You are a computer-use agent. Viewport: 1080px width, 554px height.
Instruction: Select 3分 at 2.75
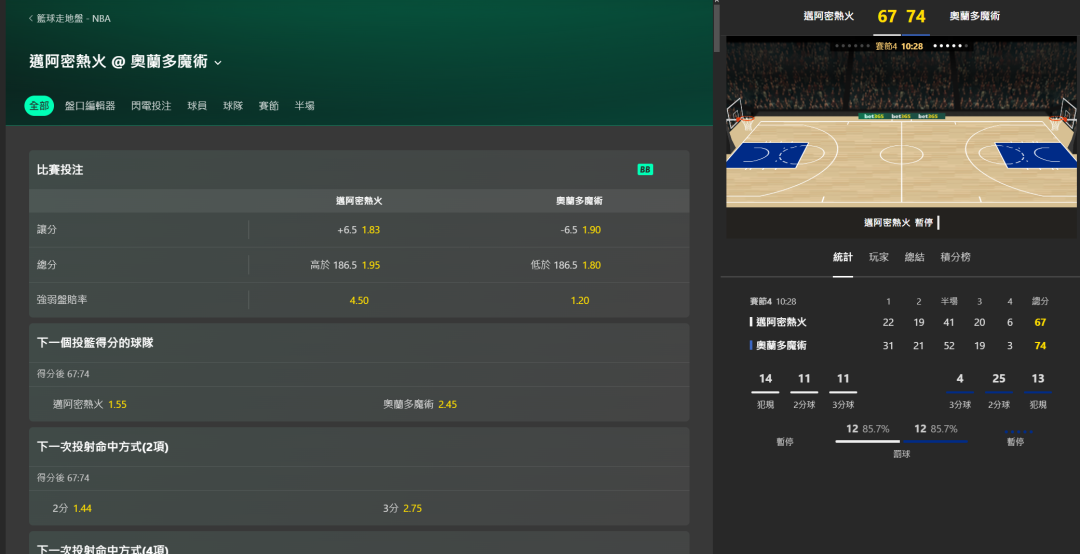tap(524, 508)
